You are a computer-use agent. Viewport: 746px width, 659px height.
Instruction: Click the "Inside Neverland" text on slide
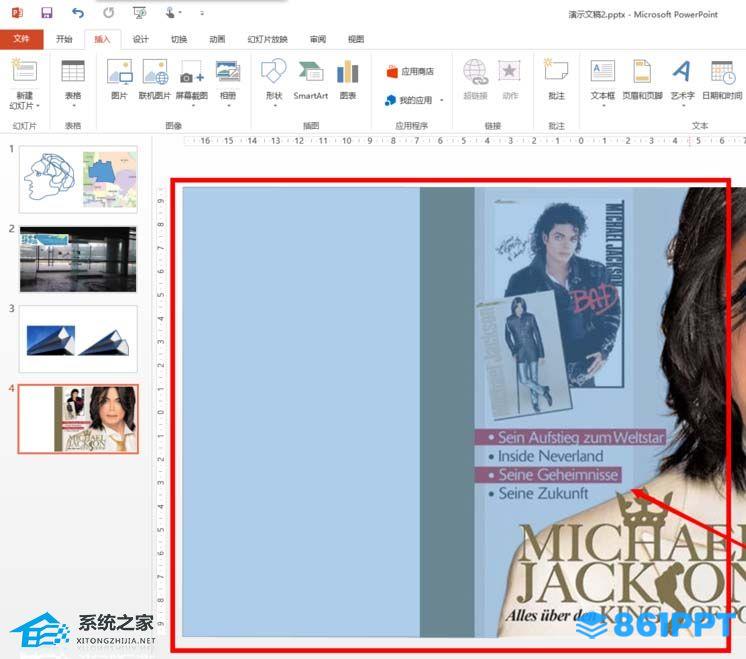550,456
